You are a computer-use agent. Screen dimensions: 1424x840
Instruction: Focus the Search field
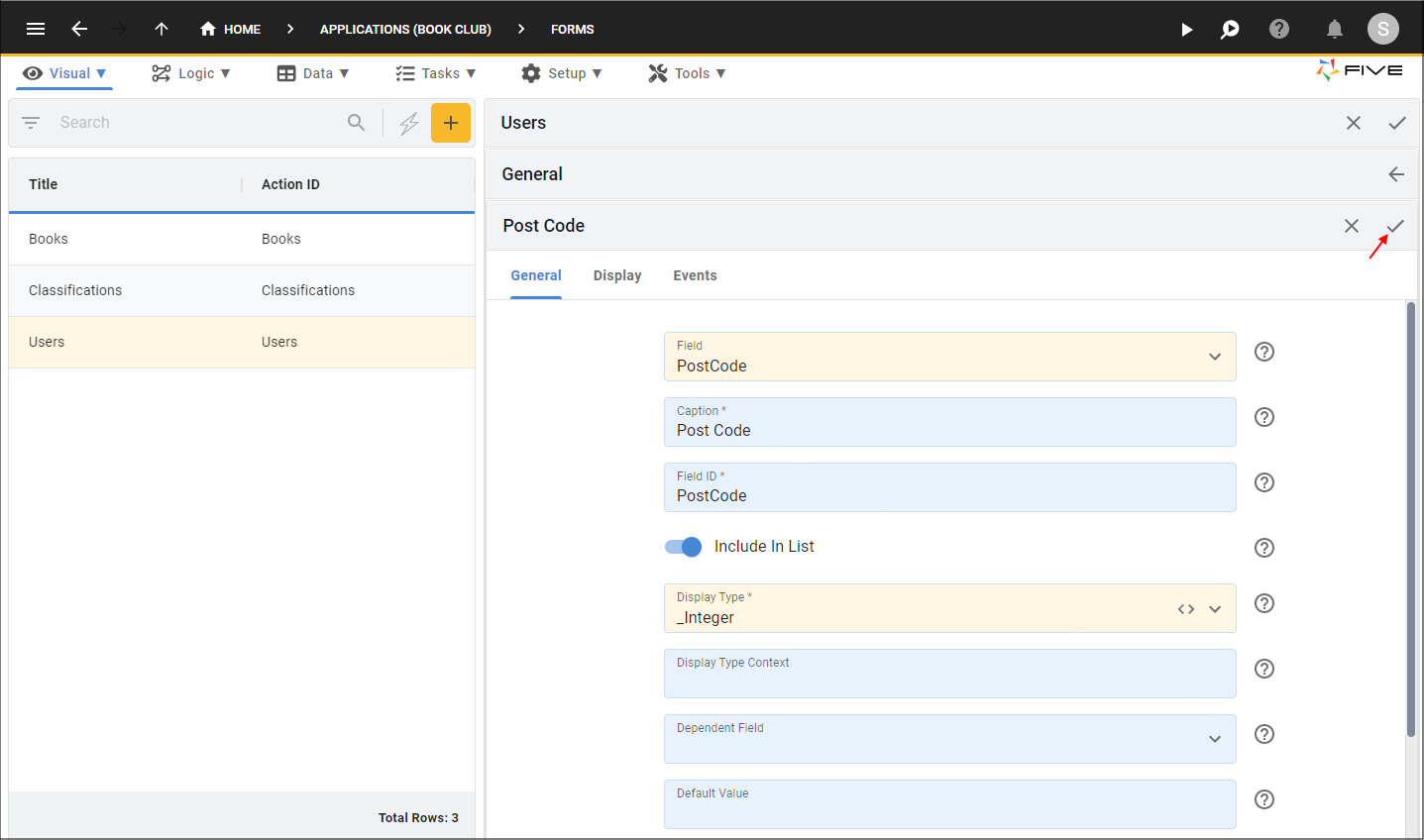tap(198, 123)
